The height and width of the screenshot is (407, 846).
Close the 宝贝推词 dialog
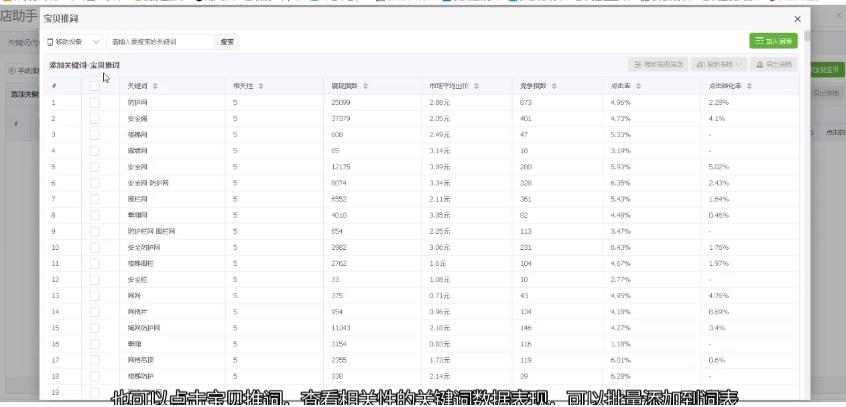[797, 19]
